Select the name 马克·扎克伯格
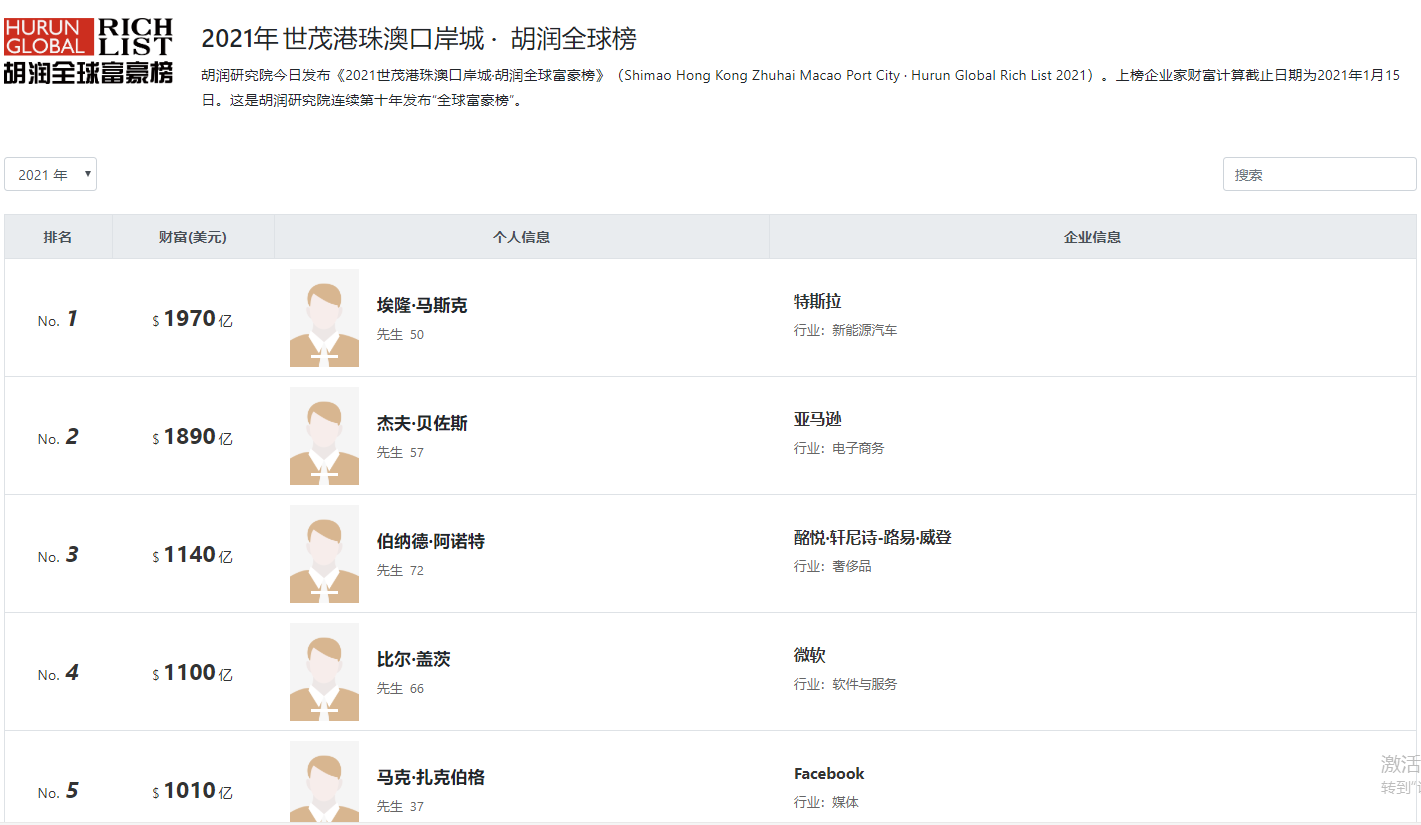The width and height of the screenshot is (1421, 825). pos(430,778)
